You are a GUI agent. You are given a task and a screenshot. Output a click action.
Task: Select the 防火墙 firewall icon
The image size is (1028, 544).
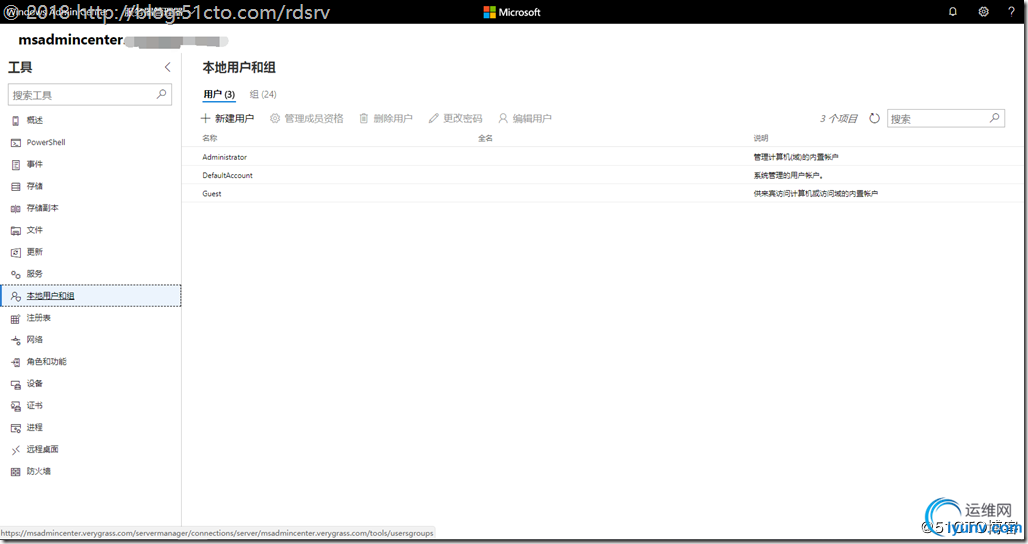click(x=16, y=472)
